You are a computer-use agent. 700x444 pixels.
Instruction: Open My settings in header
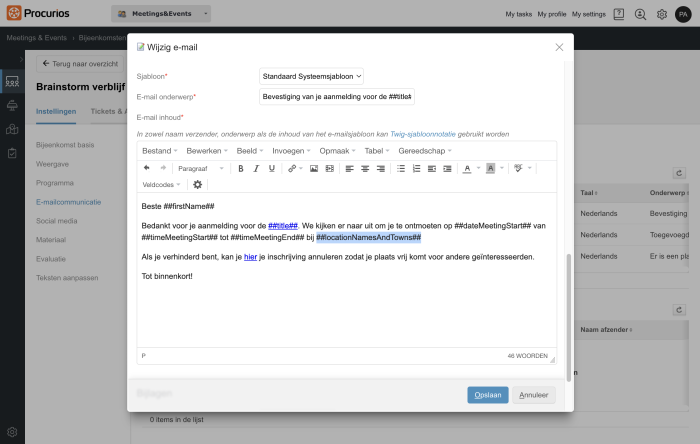[x=589, y=14]
